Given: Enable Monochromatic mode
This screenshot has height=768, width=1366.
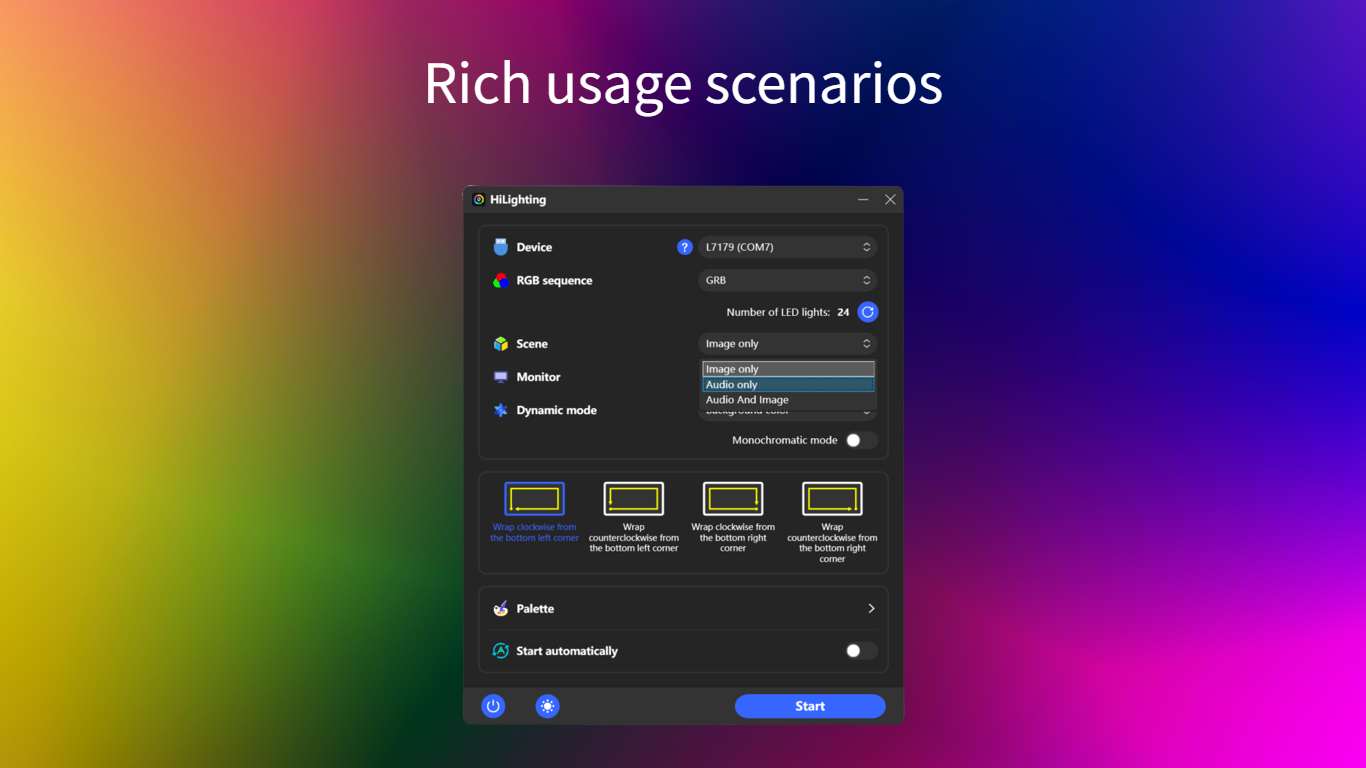Looking at the screenshot, I should (x=860, y=440).
